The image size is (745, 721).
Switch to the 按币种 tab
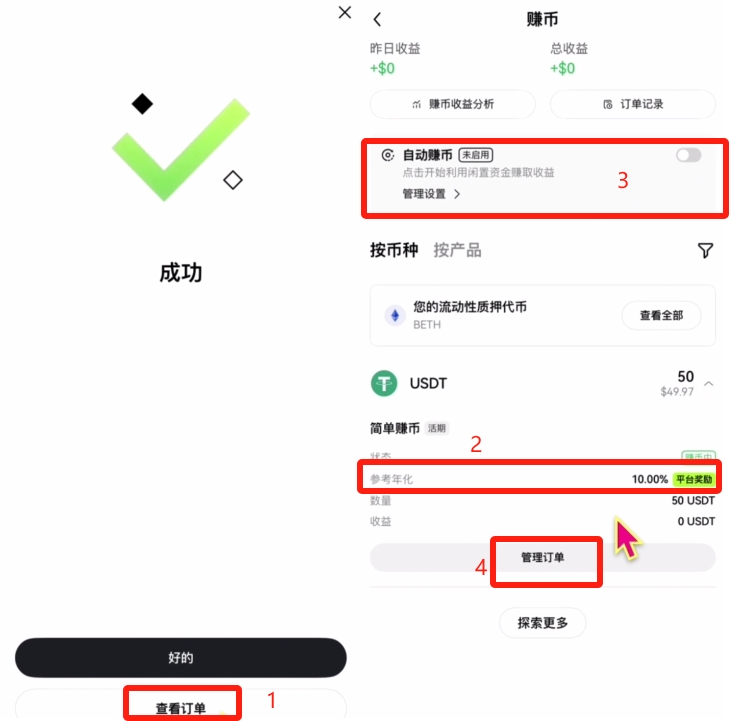coord(394,250)
